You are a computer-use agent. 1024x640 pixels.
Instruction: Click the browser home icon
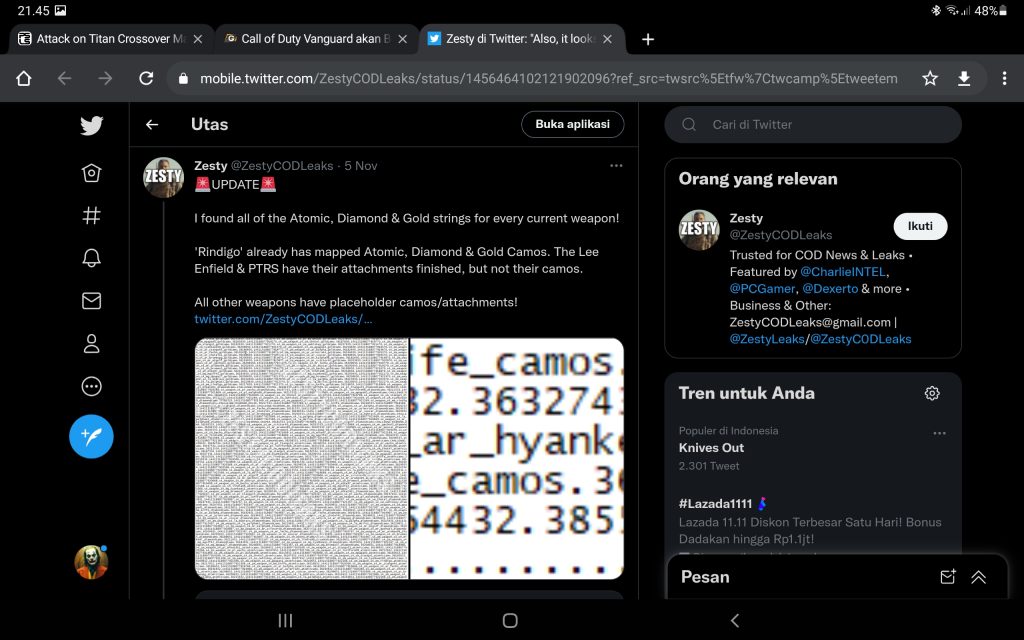[x=24, y=78]
